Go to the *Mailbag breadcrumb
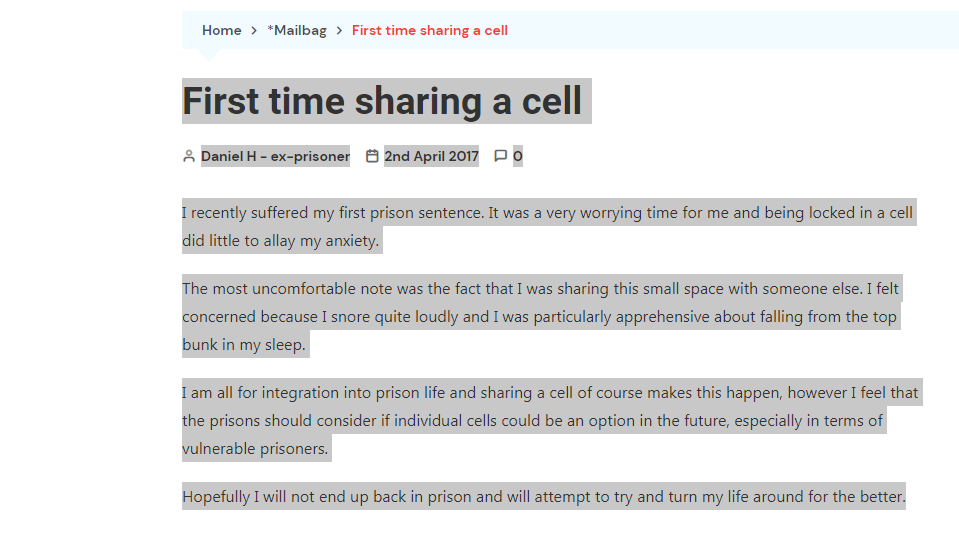The height and width of the screenshot is (542, 959). coord(297,31)
